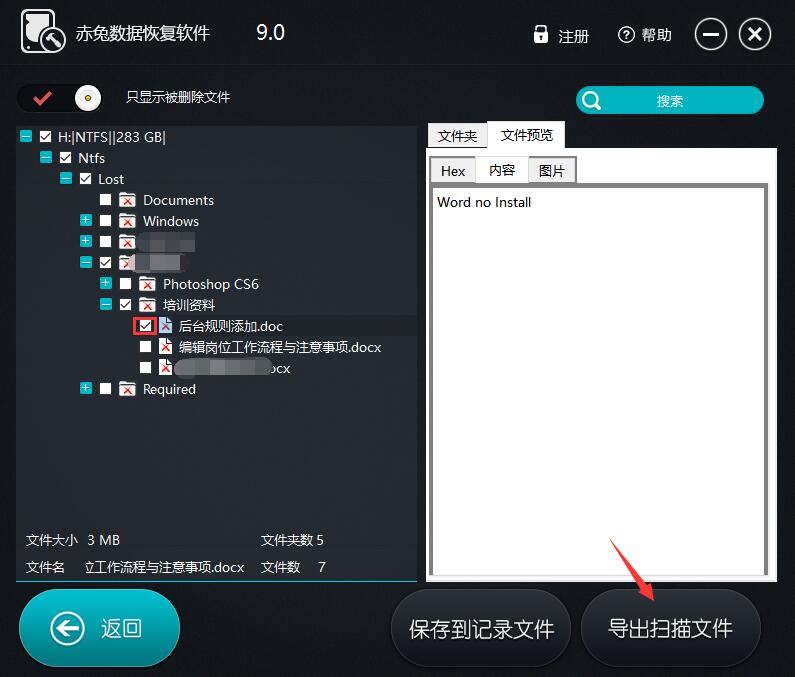Click the lock icon for 注册
The width and height of the screenshot is (795, 677).
coord(541,35)
